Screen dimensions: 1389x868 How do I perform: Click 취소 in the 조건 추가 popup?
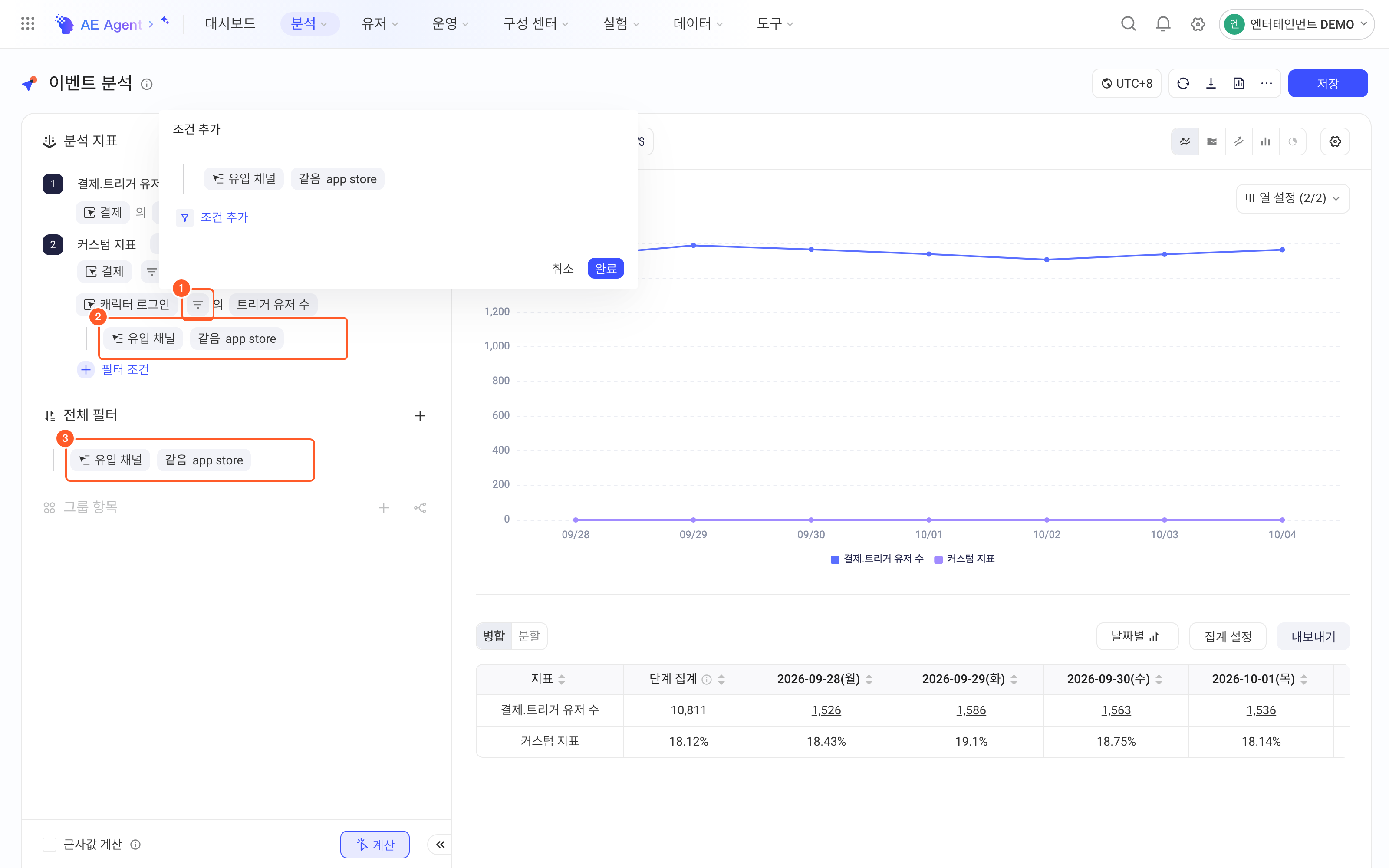563,269
